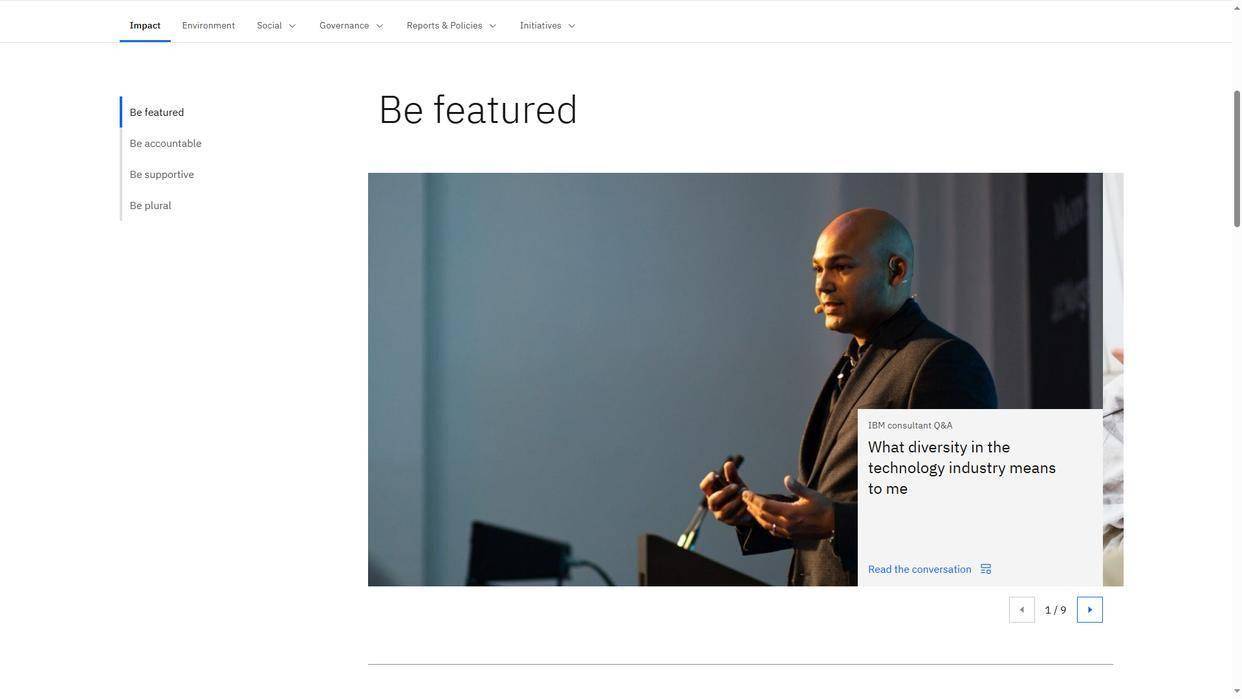Click the next slide arrow button
Image resolution: width=1242 pixels, height=699 pixels.
1089,610
